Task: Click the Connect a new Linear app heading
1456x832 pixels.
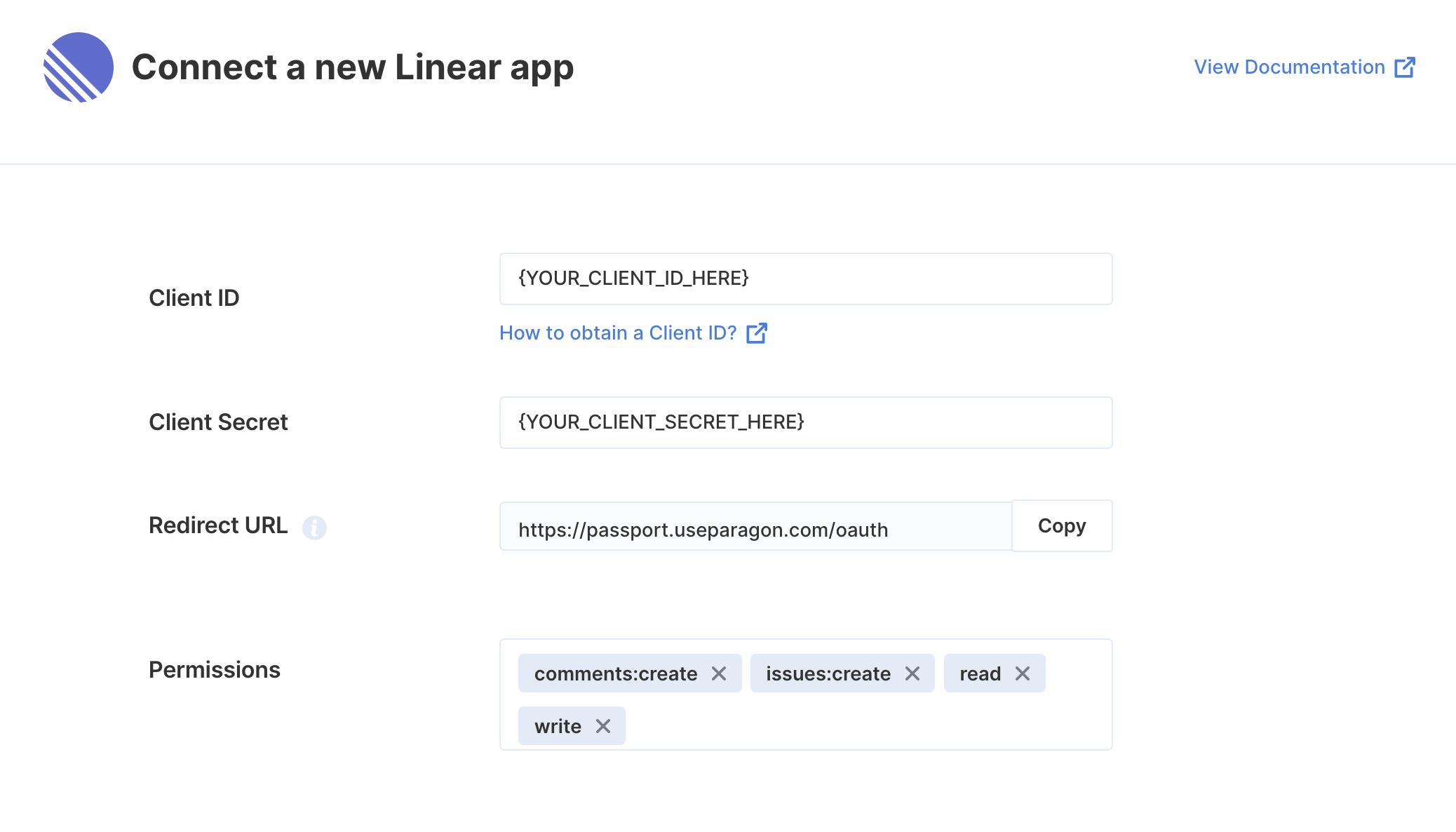Action: 353,67
